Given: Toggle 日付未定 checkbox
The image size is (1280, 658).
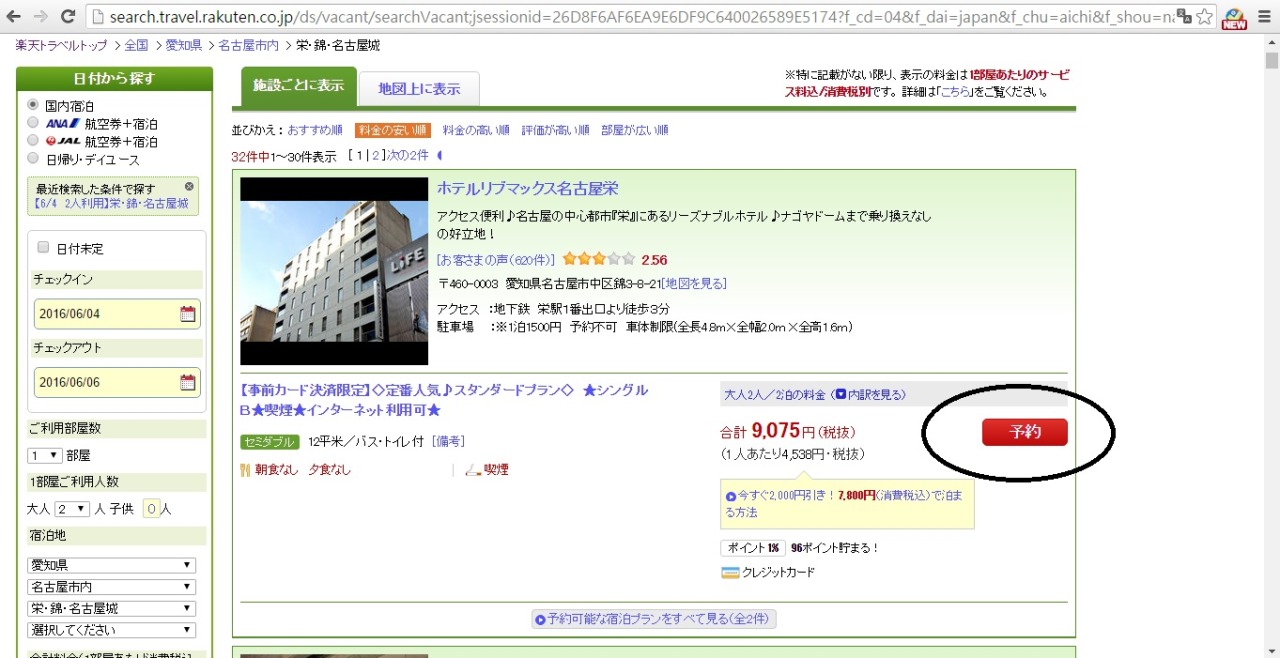Looking at the screenshot, I should click(x=43, y=247).
